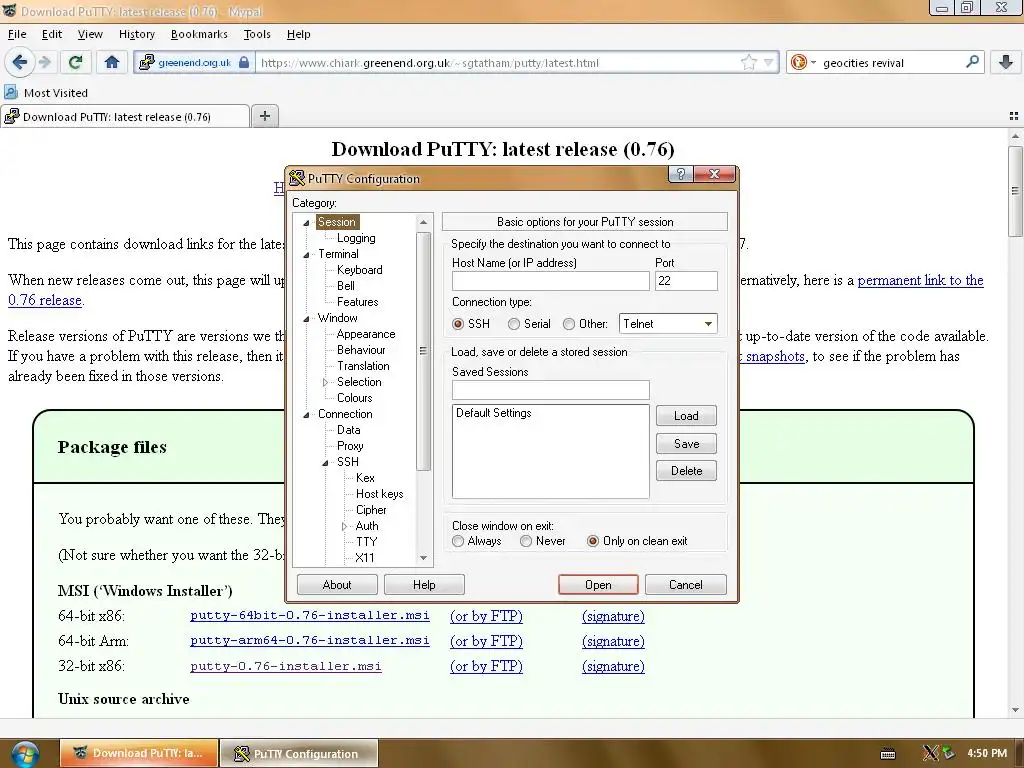Viewport: 1024px width, 768px height.
Task: Open the Downloads arrow icon in the toolbar
Action: (1006, 62)
